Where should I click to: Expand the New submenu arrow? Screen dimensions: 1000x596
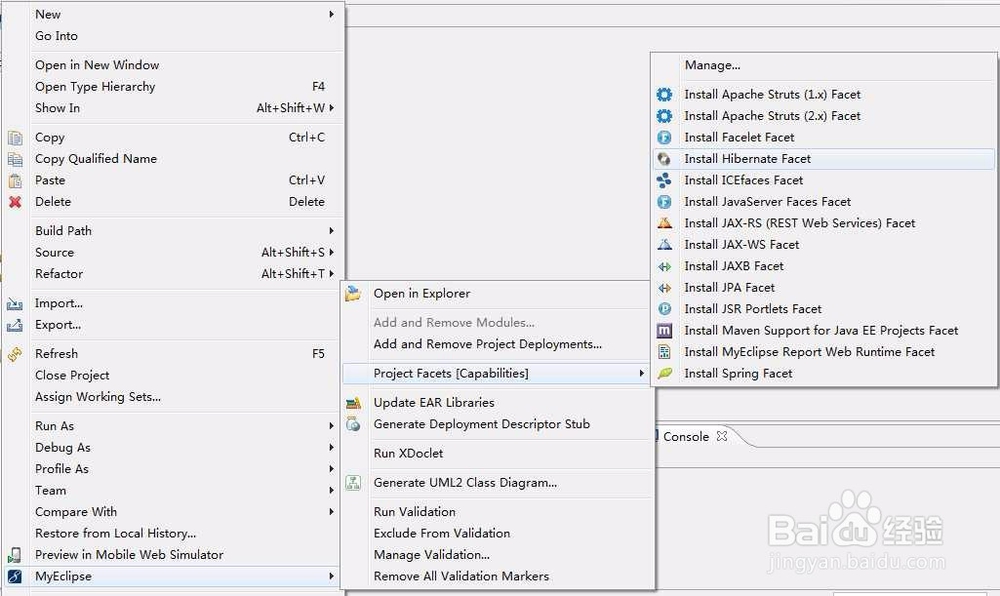point(332,14)
